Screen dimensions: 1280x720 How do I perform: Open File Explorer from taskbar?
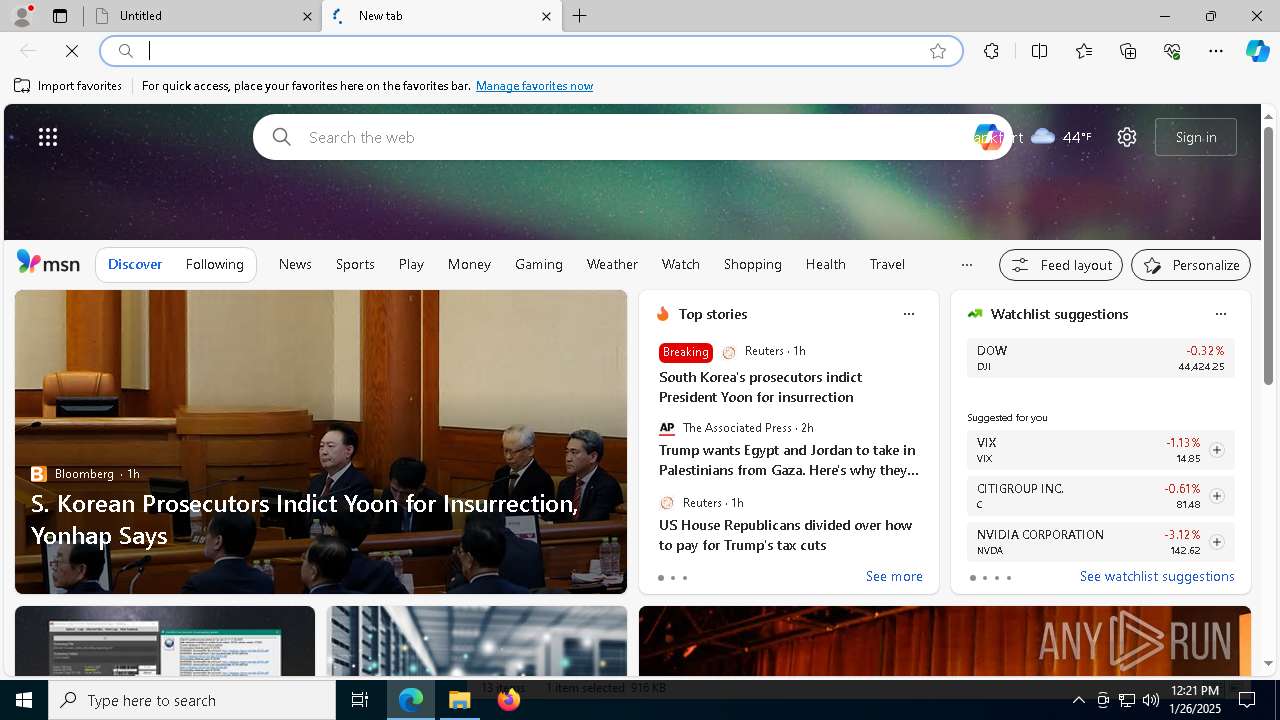pyautogui.click(x=460, y=700)
